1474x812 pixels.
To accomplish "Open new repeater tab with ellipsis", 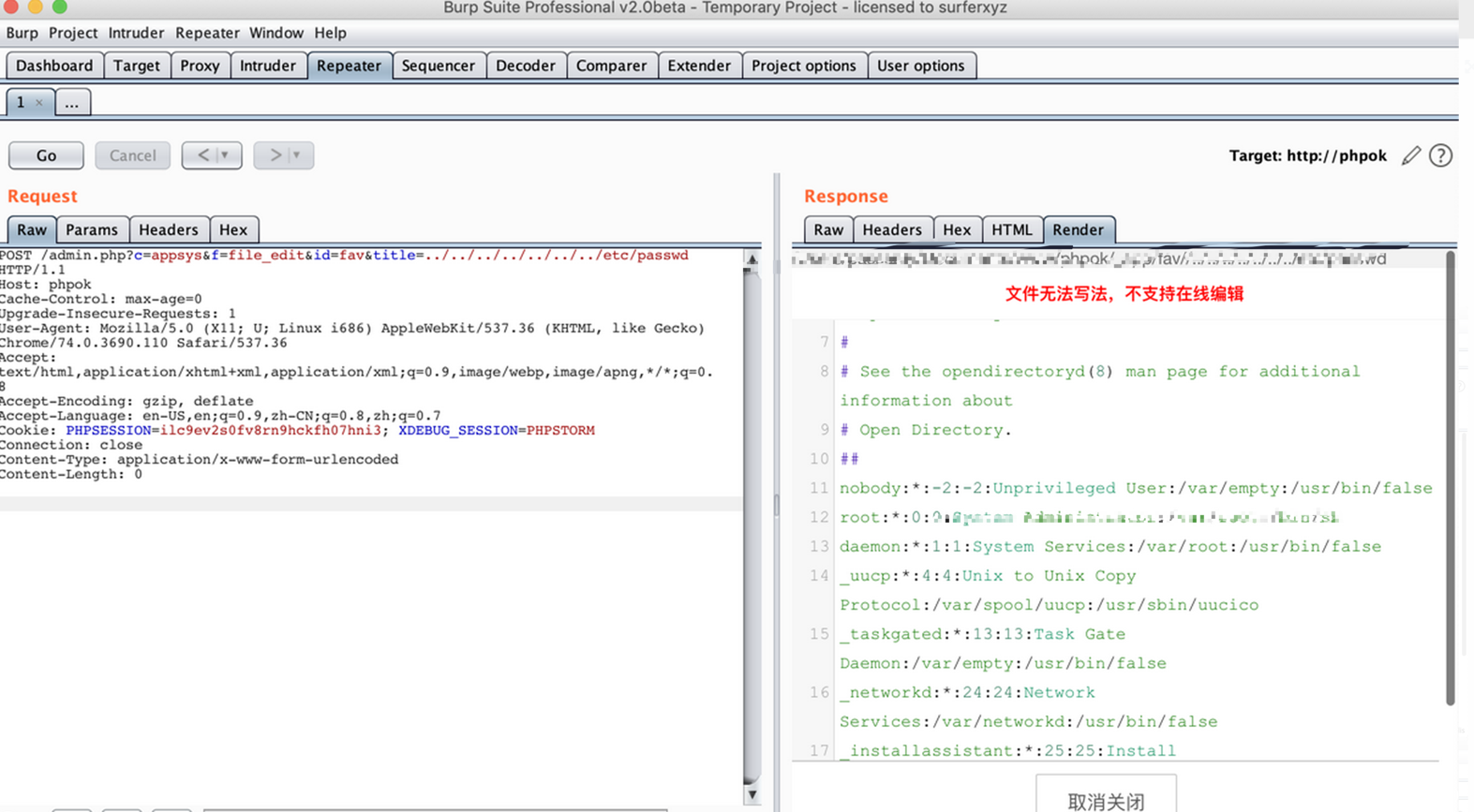I will 72,102.
